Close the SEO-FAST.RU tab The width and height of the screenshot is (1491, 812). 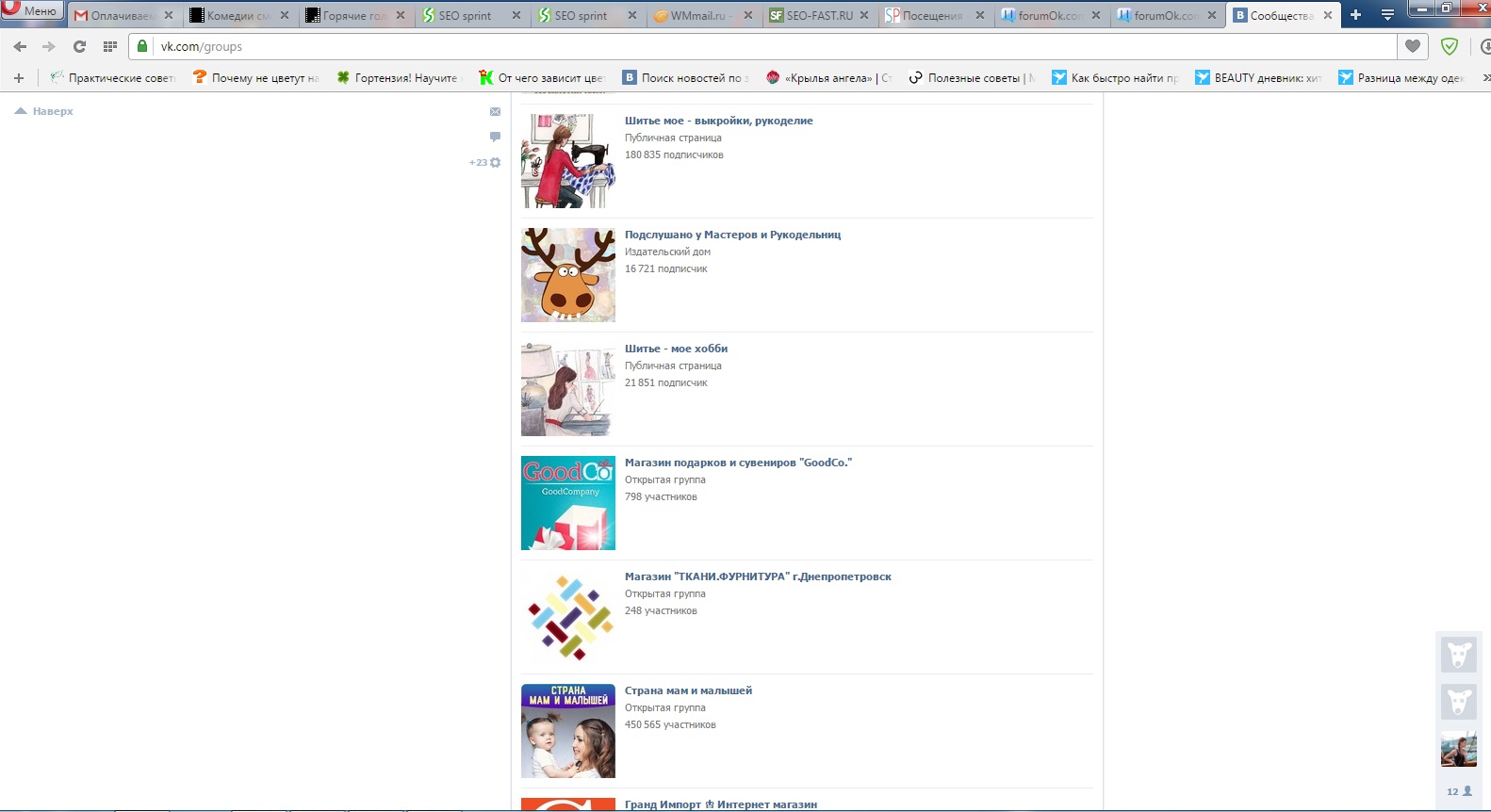(864, 15)
